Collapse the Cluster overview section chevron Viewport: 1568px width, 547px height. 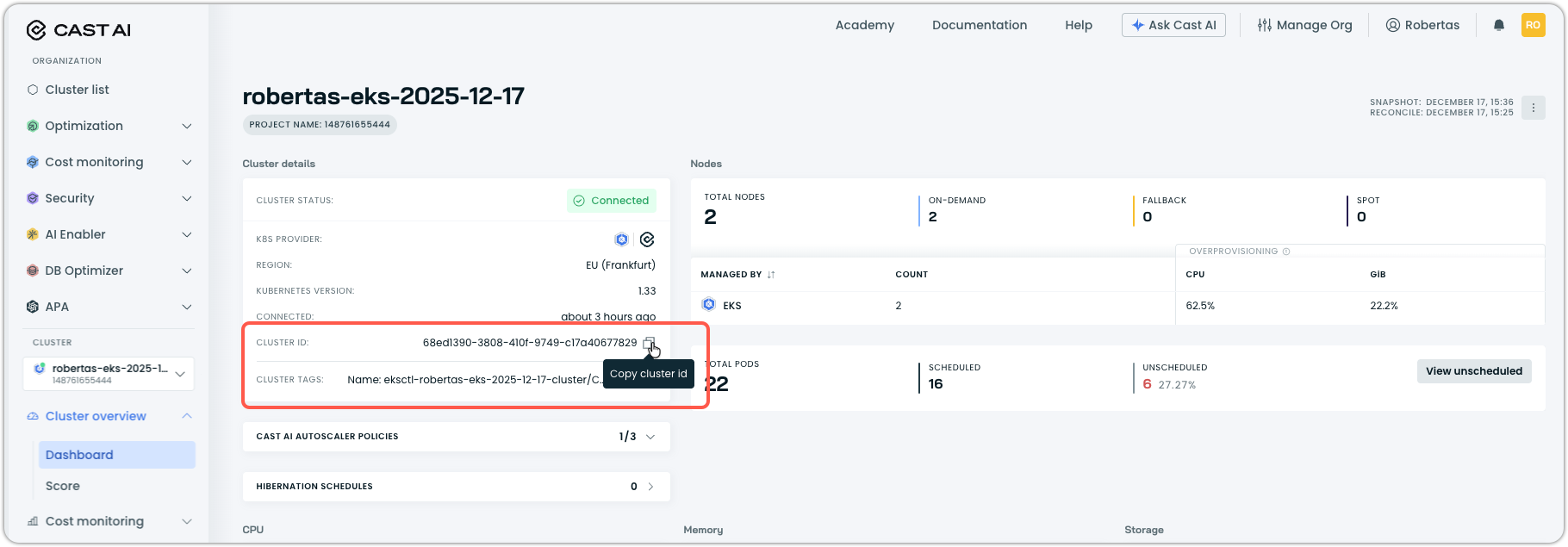(x=187, y=416)
